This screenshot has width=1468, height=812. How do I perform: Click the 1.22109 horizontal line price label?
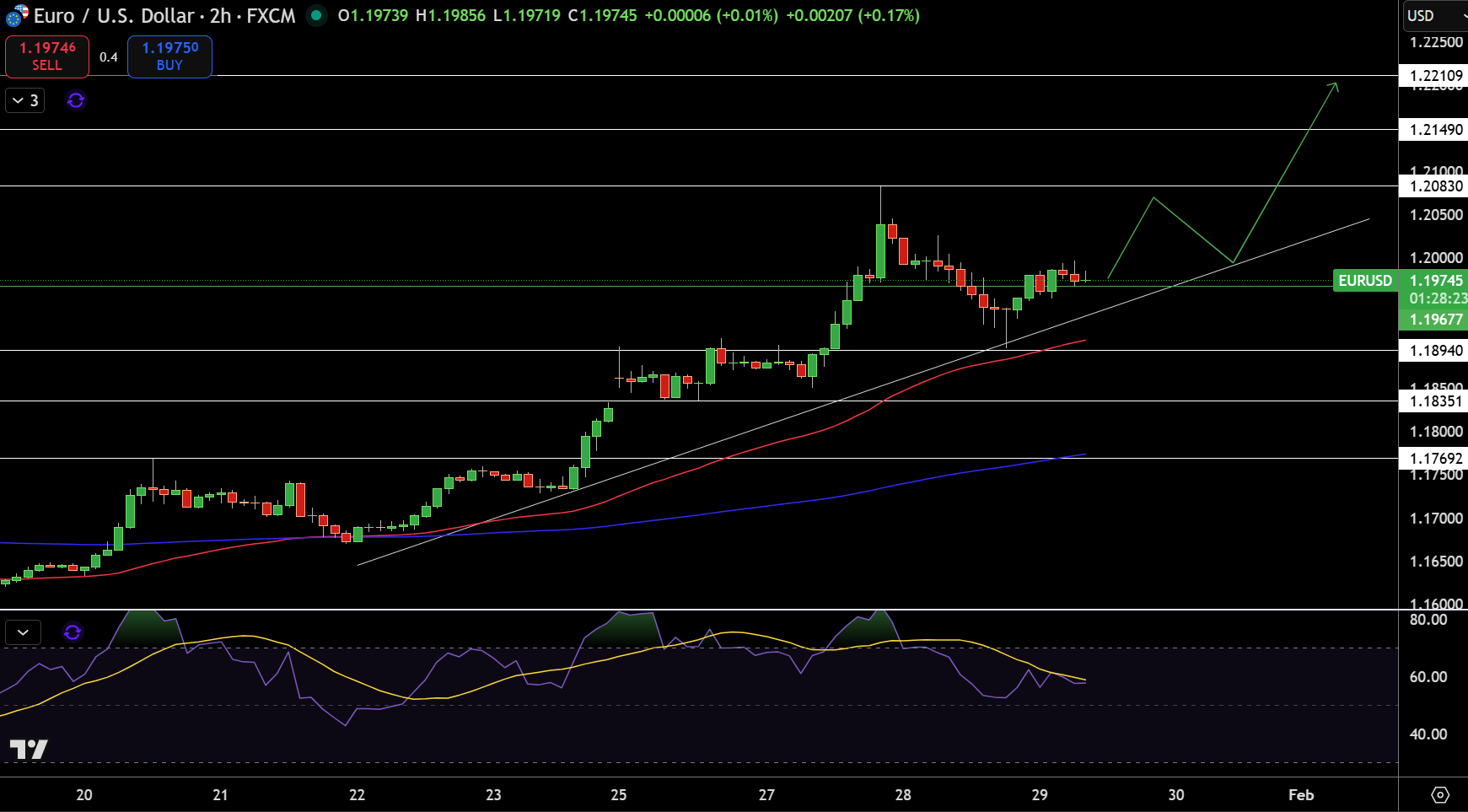click(x=1433, y=76)
